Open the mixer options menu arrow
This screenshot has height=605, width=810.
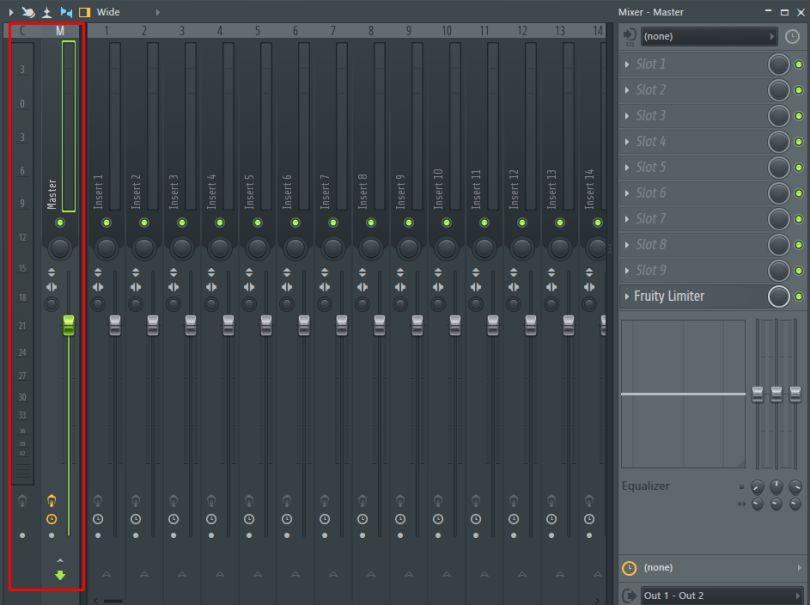coord(11,12)
